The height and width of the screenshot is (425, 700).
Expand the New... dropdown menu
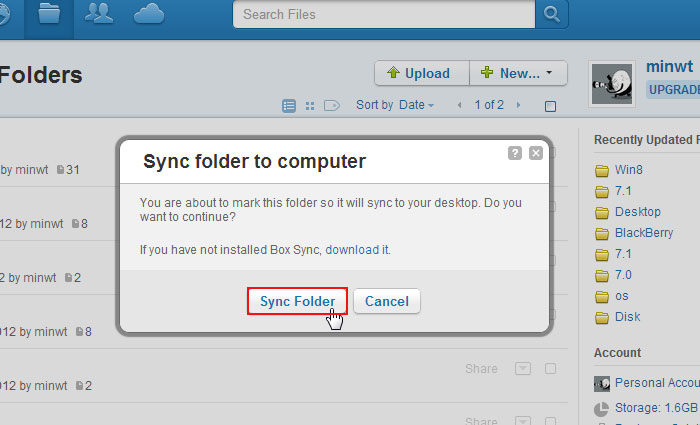click(x=518, y=73)
